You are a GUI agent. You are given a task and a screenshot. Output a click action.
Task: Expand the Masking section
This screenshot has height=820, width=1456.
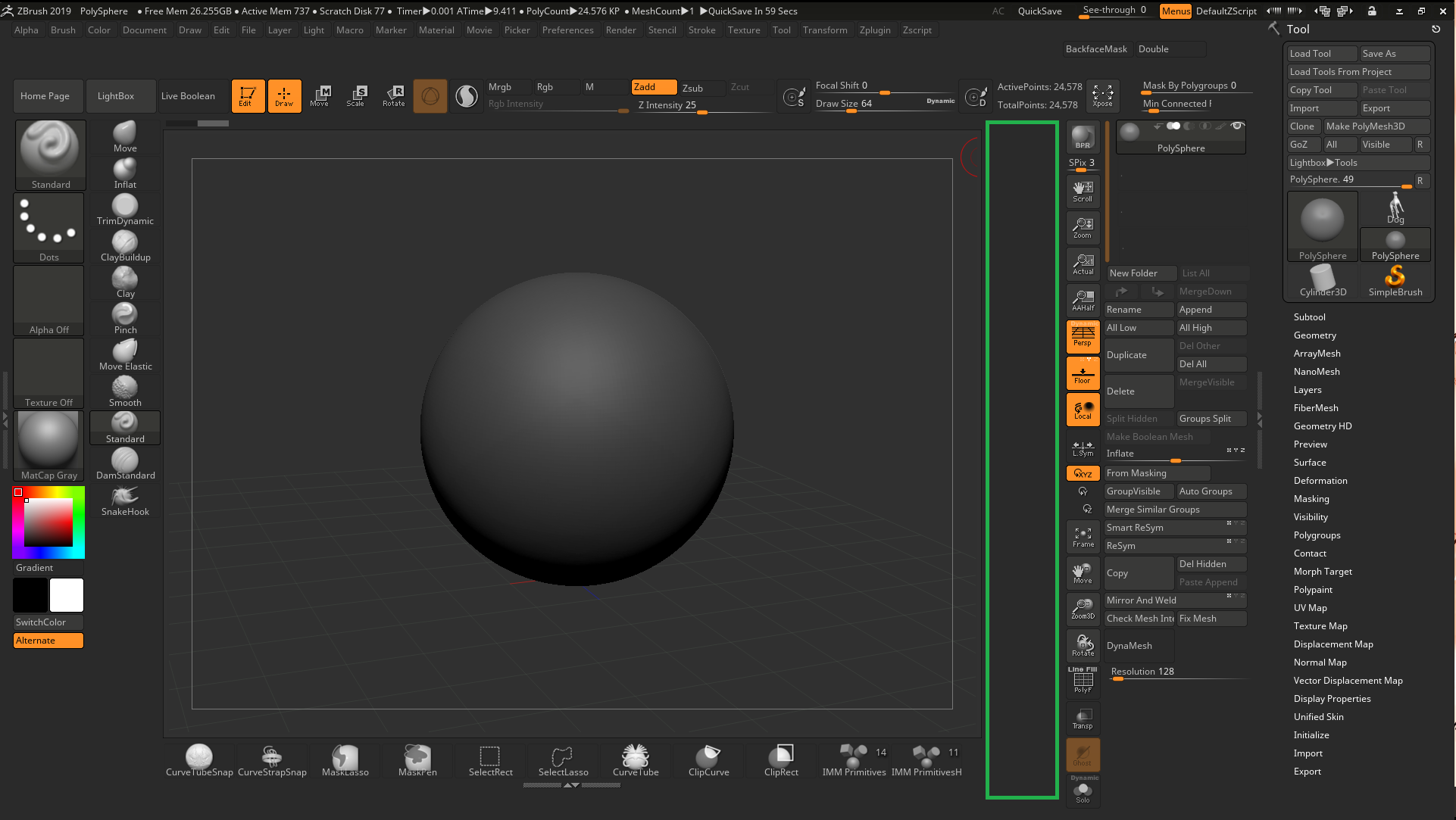click(1311, 499)
